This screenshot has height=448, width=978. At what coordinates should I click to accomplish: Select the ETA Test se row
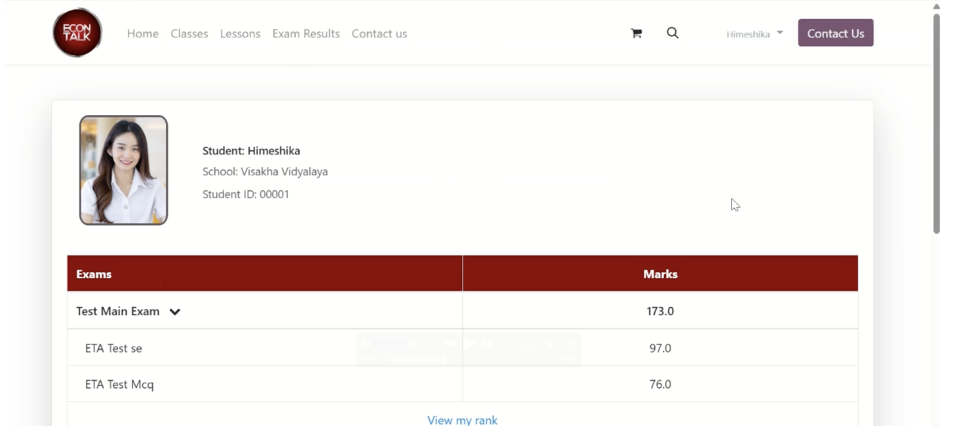point(114,348)
